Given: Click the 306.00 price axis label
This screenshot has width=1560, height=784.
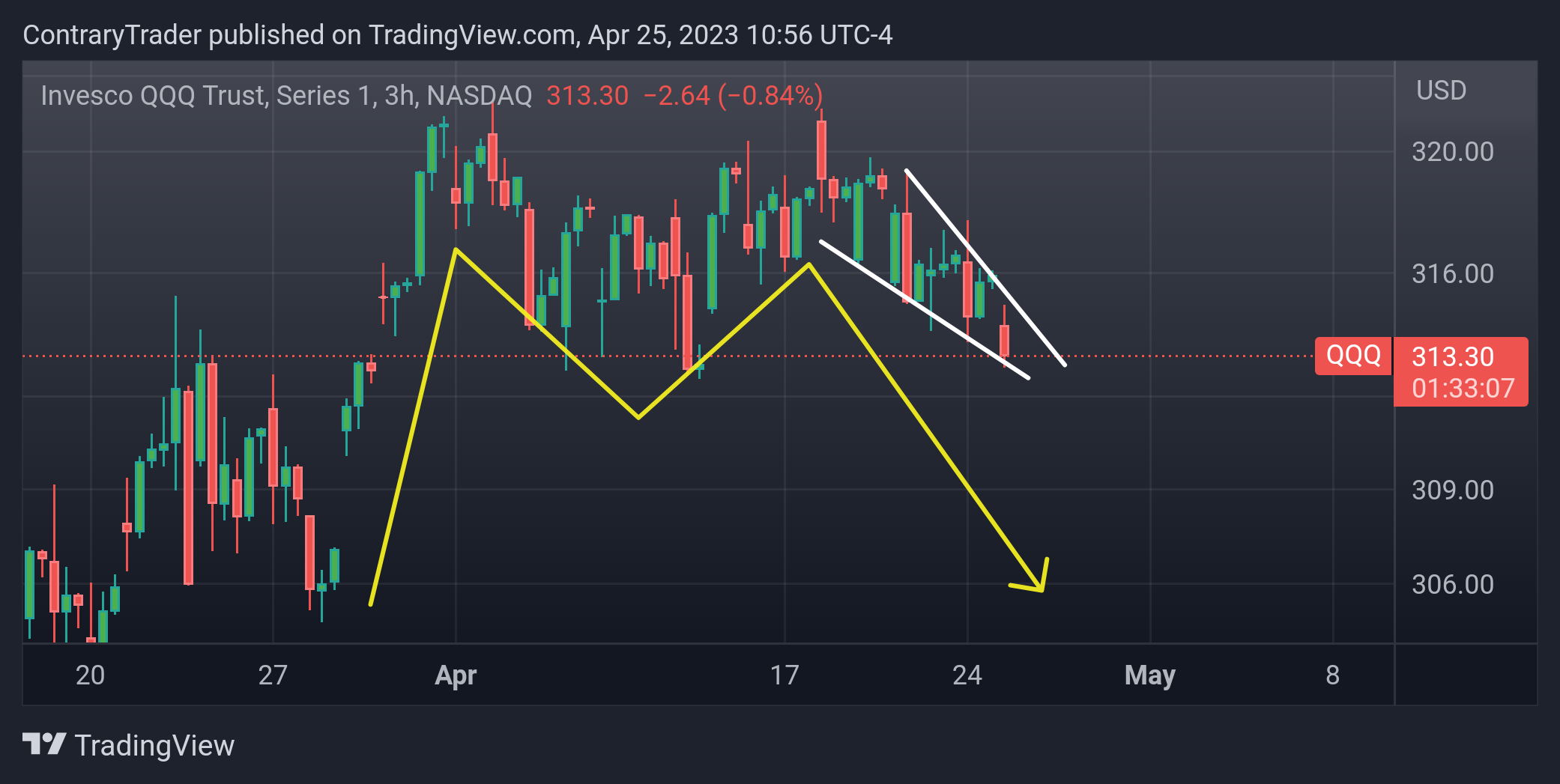Looking at the screenshot, I should (1452, 585).
